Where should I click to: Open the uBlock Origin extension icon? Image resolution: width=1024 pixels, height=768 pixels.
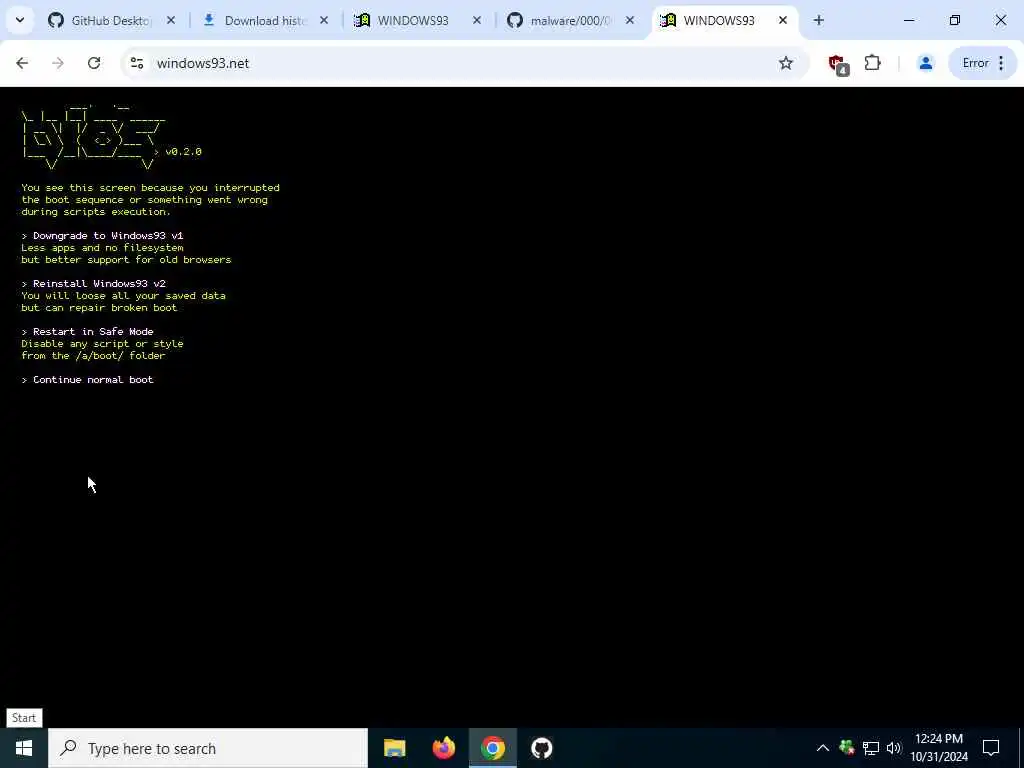(x=838, y=64)
